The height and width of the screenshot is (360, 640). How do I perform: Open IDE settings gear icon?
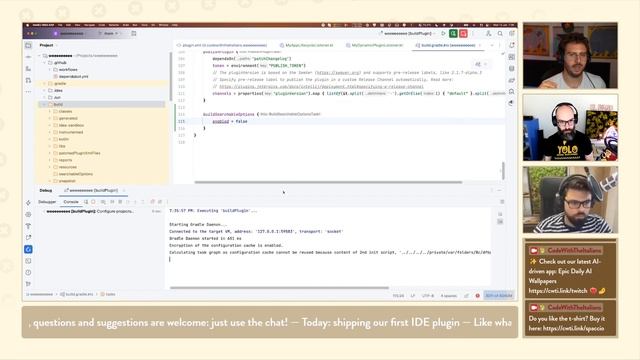(511, 33)
